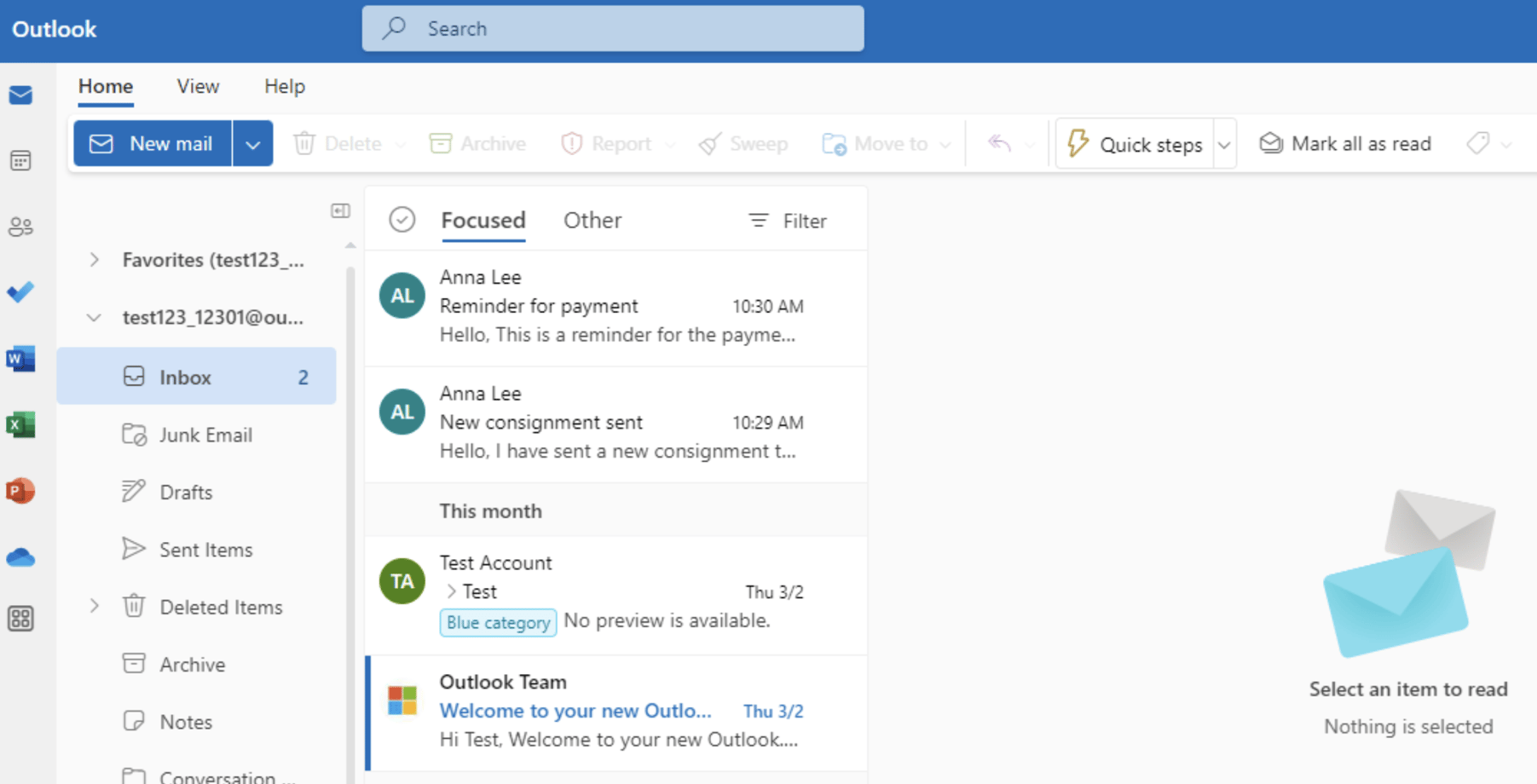
Task: Click the select-all messages circle
Action: (402, 219)
